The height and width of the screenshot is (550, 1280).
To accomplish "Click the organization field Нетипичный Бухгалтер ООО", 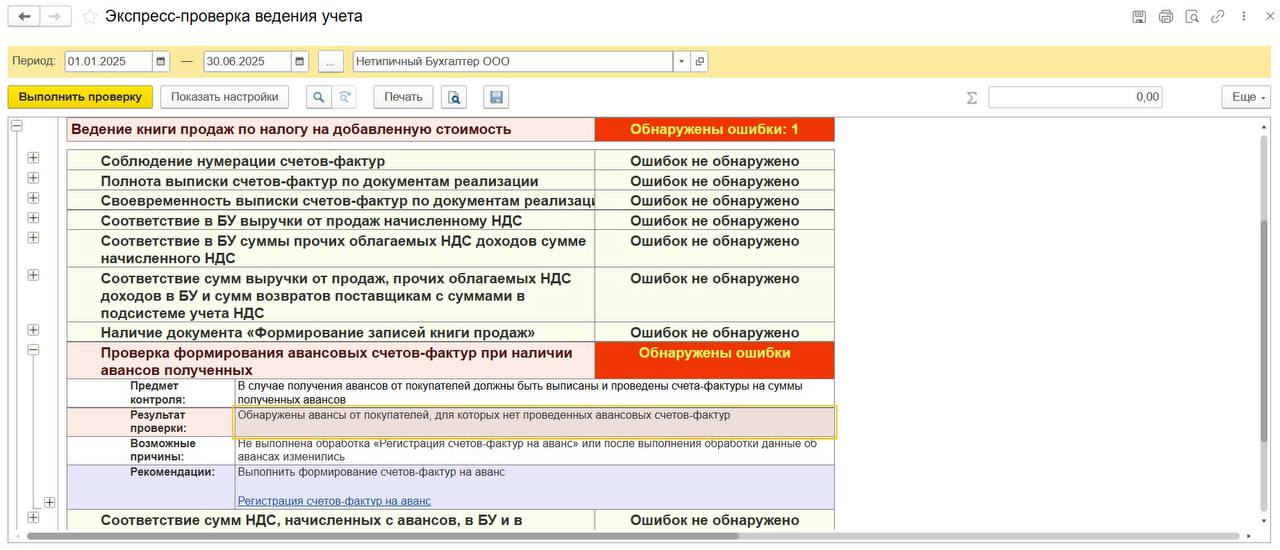I will pyautogui.click(x=513, y=61).
